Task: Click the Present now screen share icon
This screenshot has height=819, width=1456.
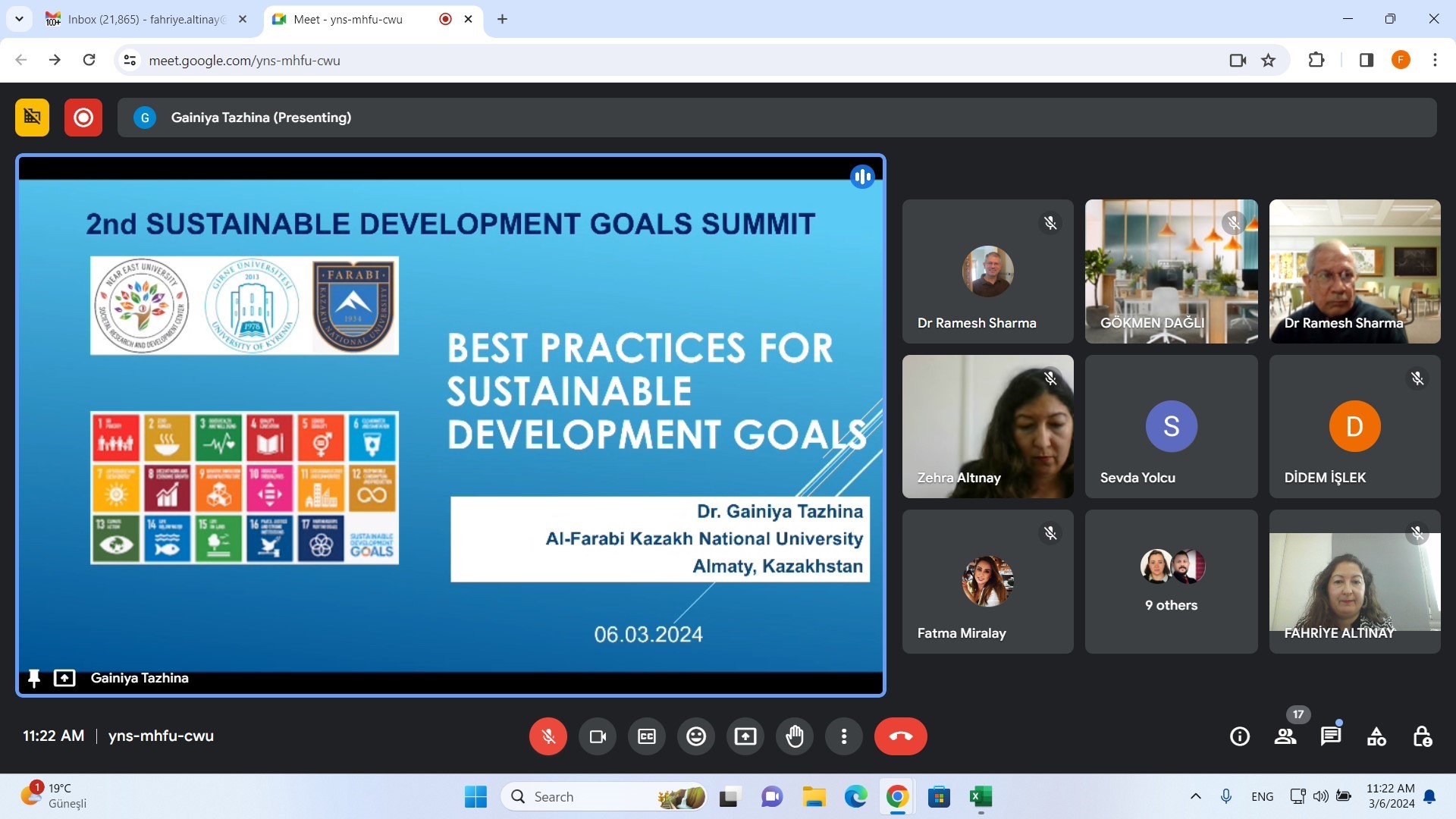Action: pos(745,736)
